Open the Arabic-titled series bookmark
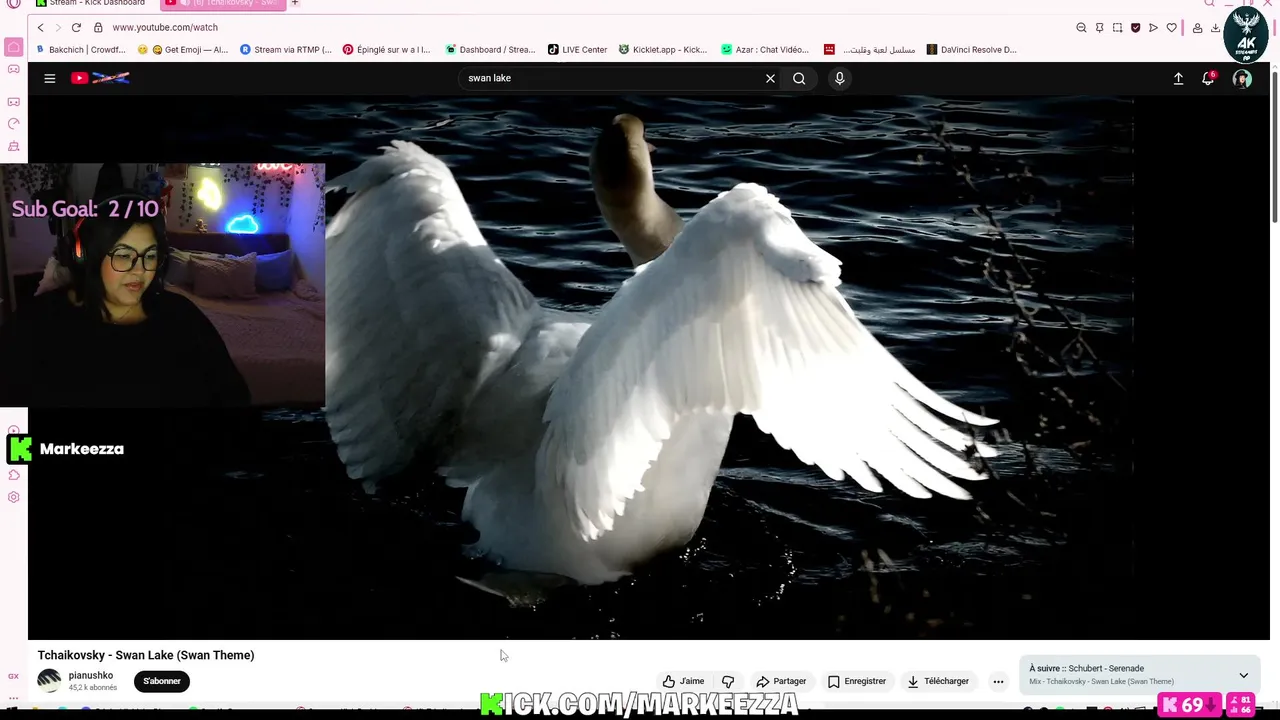 click(869, 49)
